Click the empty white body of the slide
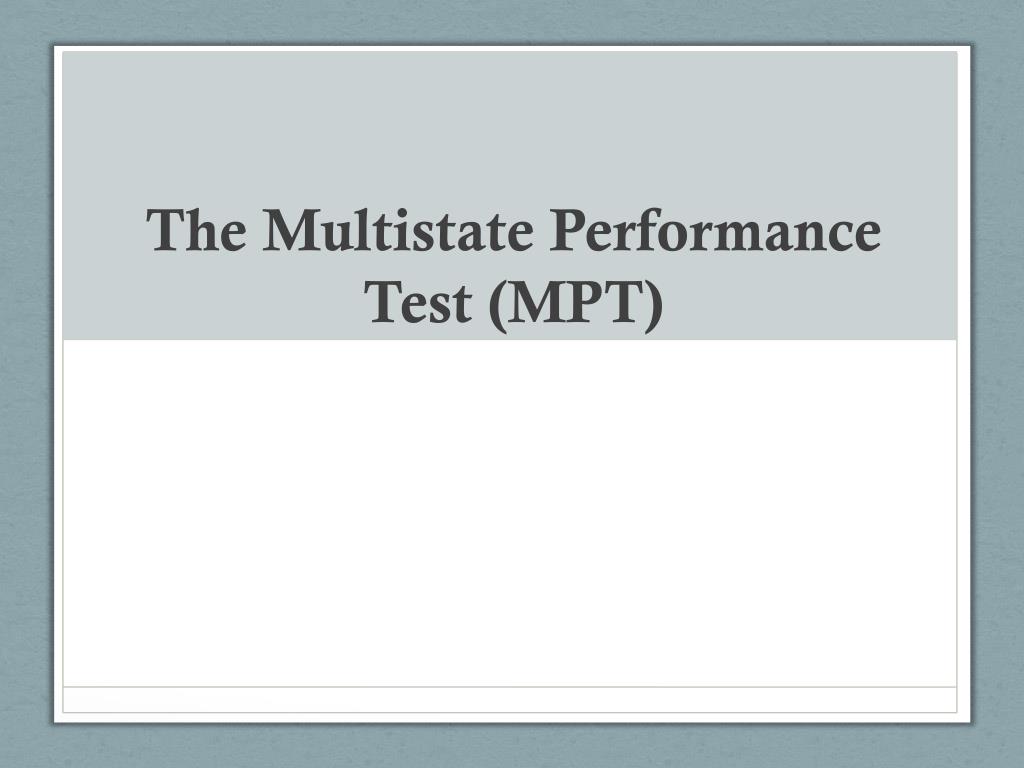The height and width of the screenshot is (768, 1024). pyautogui.click(x=509, y=513)
